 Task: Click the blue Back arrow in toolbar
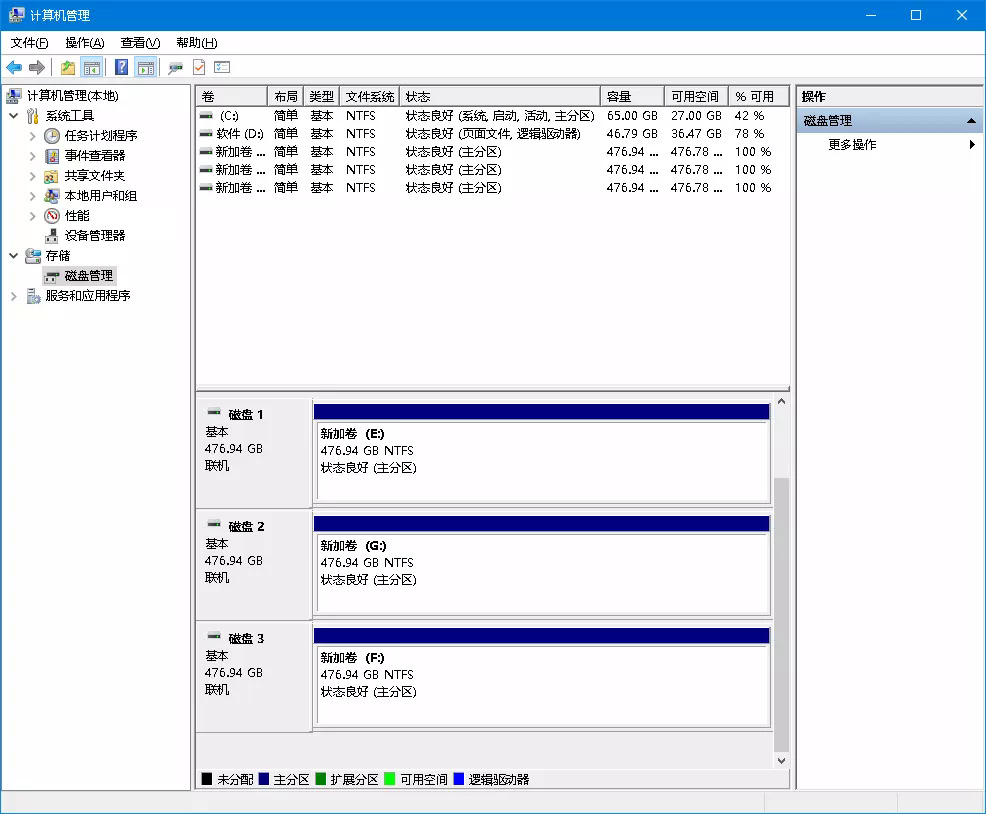tap(14, 67)
